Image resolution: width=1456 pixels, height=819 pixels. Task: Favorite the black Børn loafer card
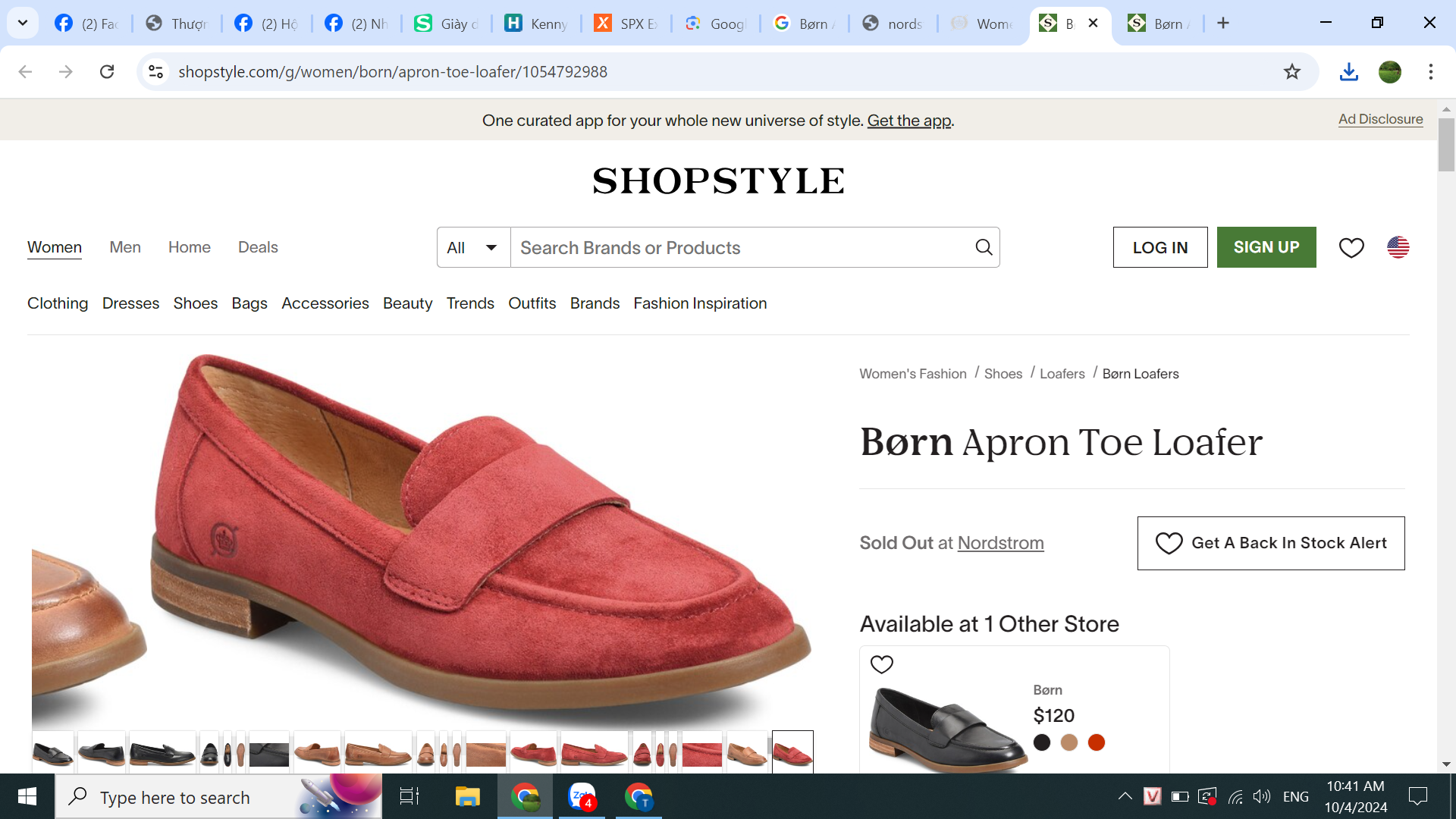tap(882, 664)
